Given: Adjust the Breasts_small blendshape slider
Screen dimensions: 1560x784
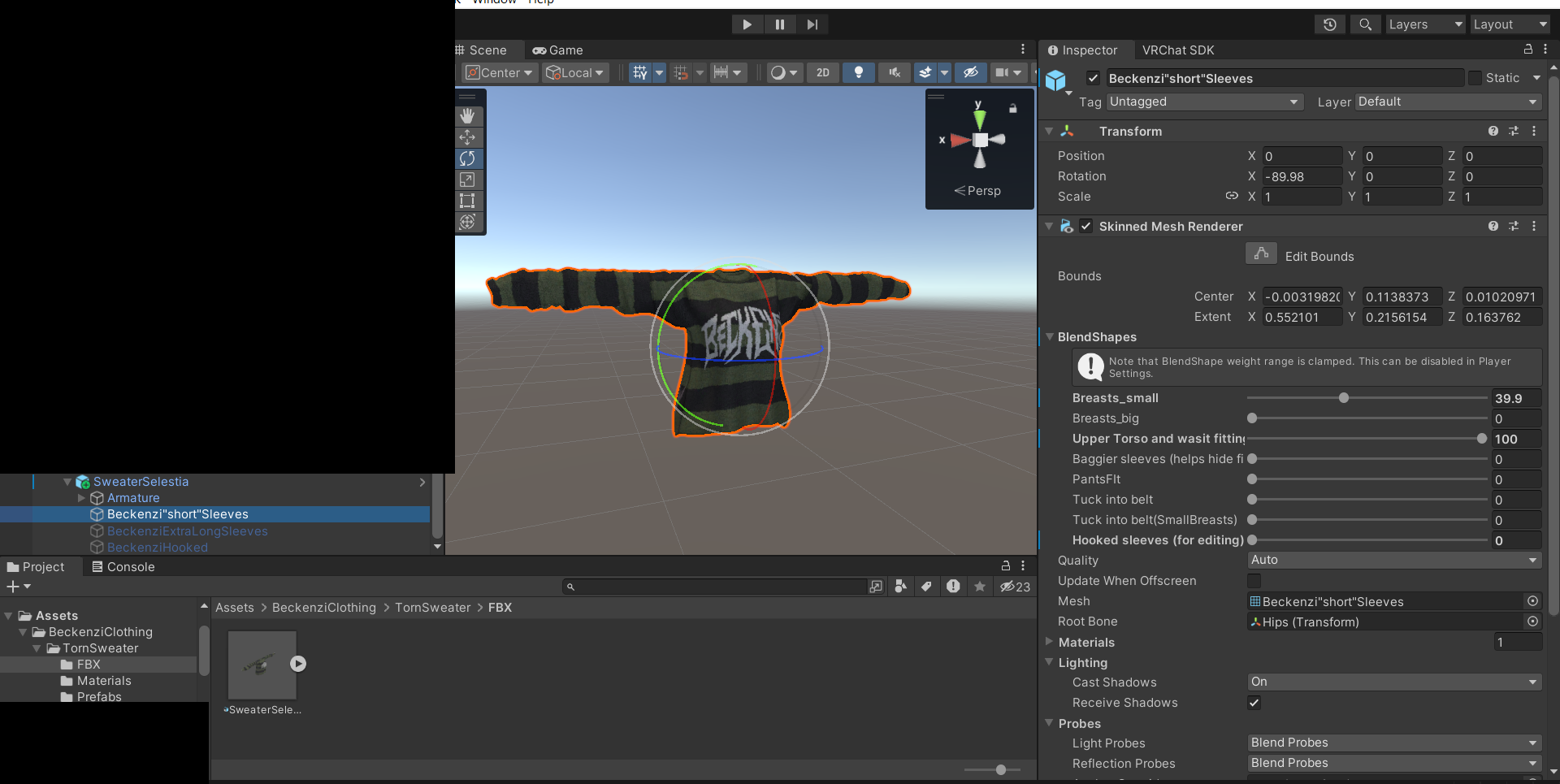Looking at the screenshot, I should tap(1367, 398).
